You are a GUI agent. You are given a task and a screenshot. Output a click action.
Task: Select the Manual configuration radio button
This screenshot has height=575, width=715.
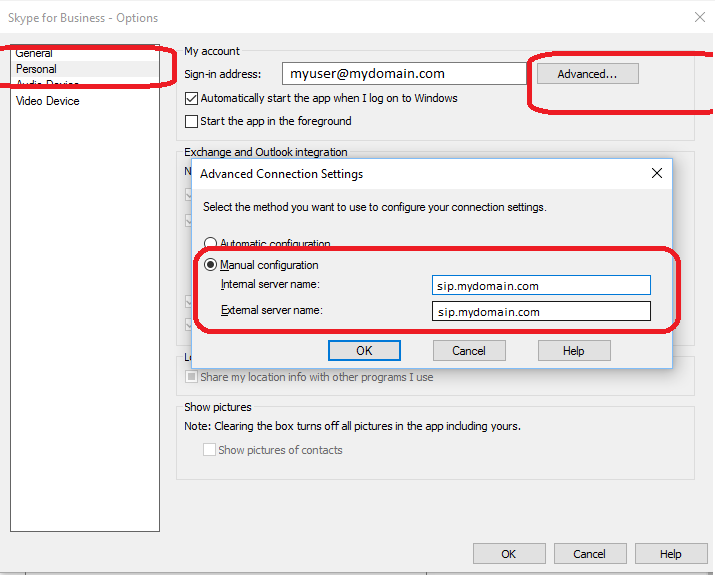pos(210,265)
